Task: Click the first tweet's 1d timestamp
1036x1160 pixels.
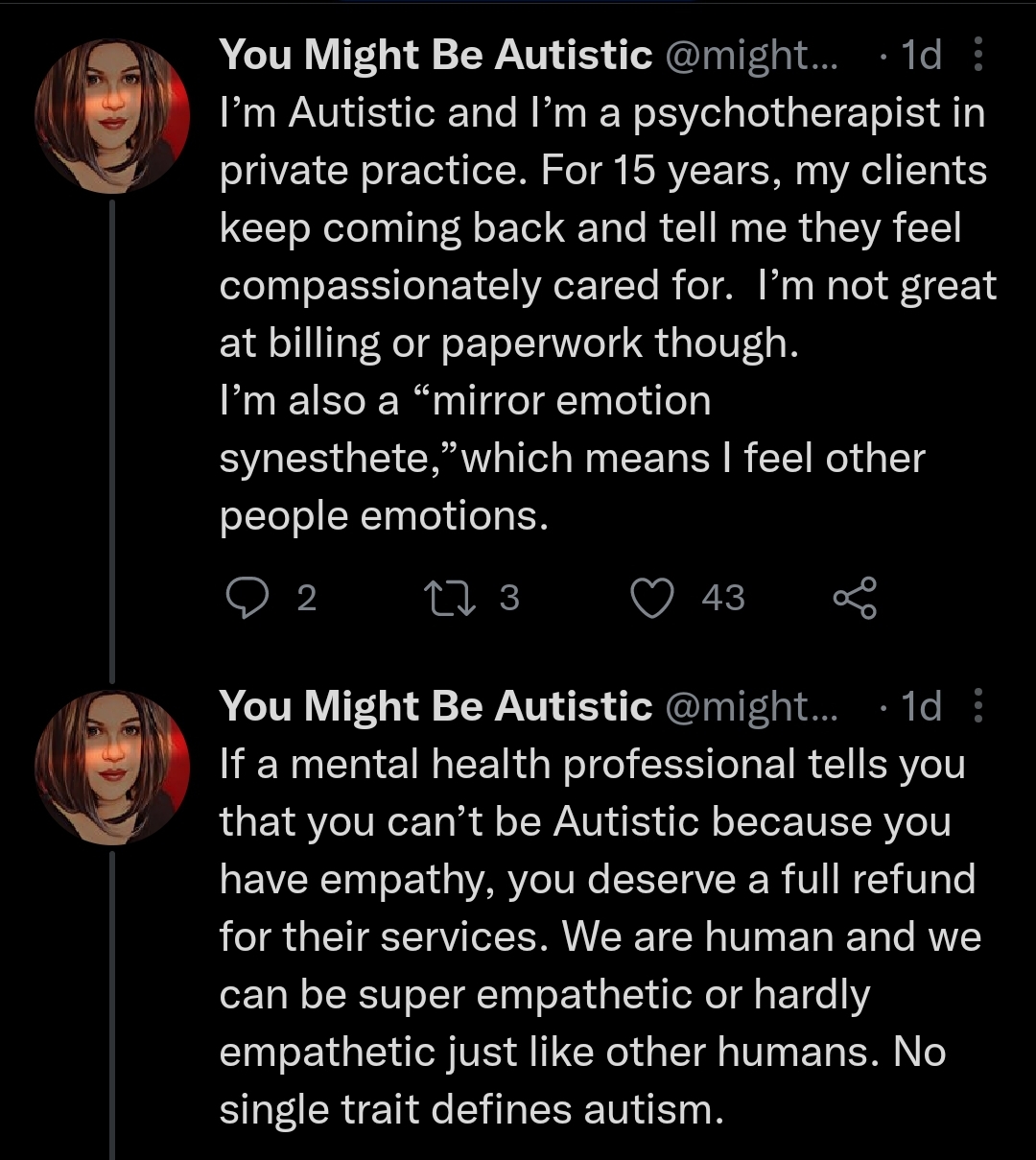Action: (921, 56)
